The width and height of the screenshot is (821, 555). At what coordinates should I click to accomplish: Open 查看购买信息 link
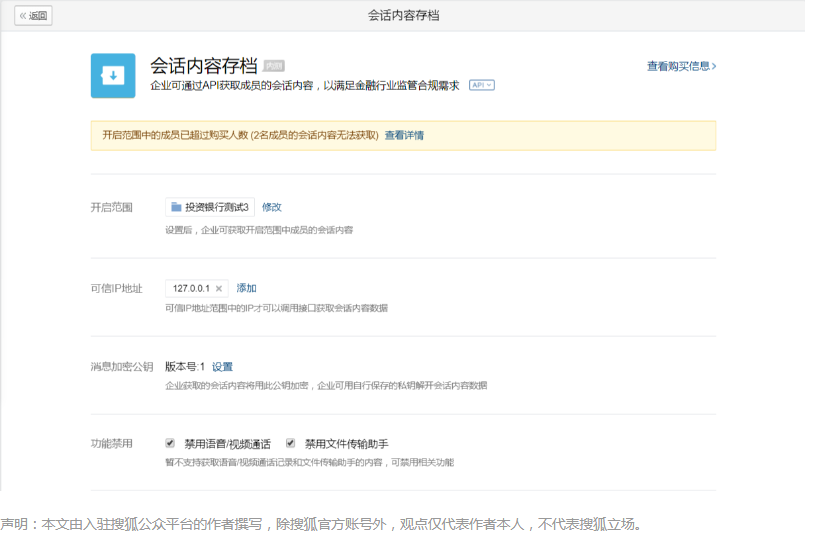[682, 66]
